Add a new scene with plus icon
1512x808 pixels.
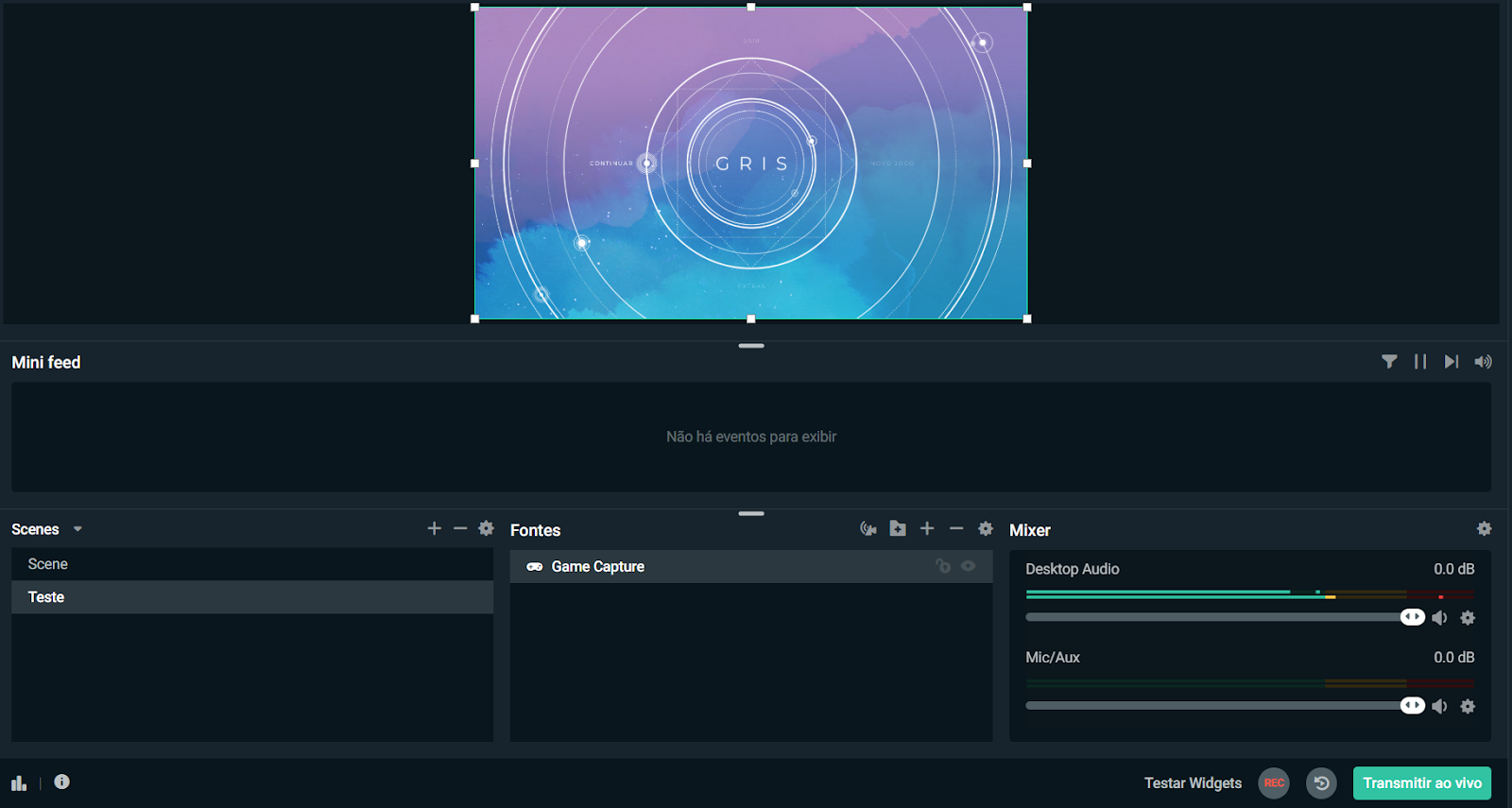[x=435, y=528]
